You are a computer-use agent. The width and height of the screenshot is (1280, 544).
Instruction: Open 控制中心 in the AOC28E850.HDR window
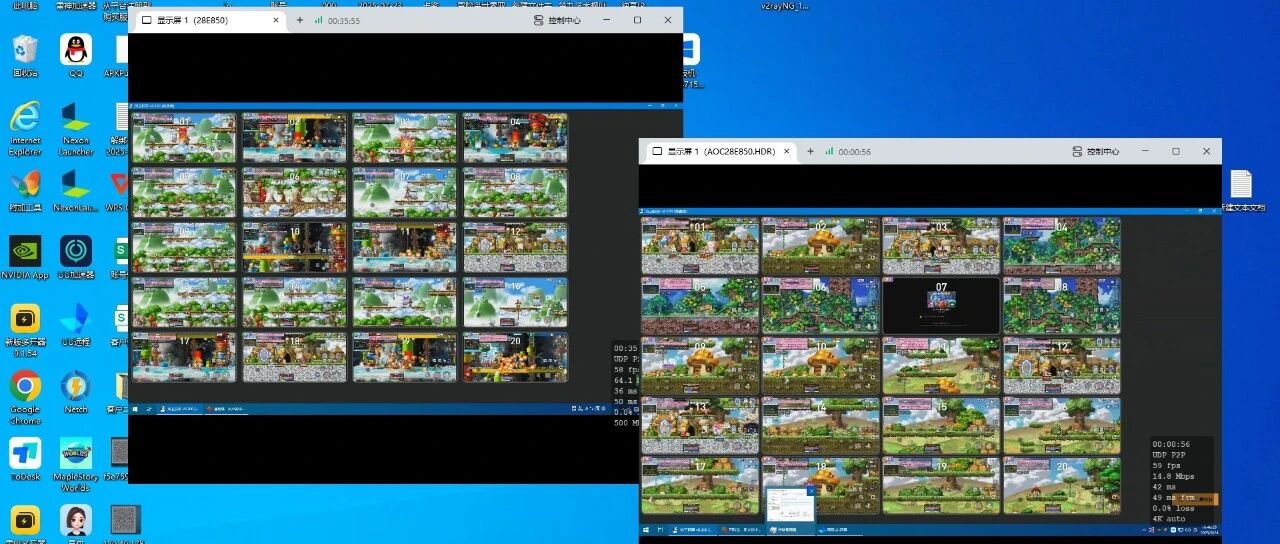pyautogui.click(x=1095, y=151)
